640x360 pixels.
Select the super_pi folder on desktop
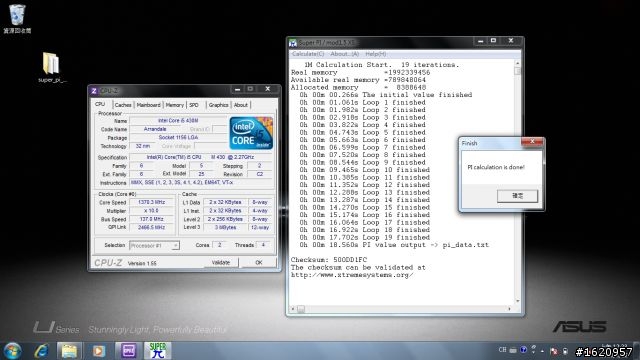[51, 67]
